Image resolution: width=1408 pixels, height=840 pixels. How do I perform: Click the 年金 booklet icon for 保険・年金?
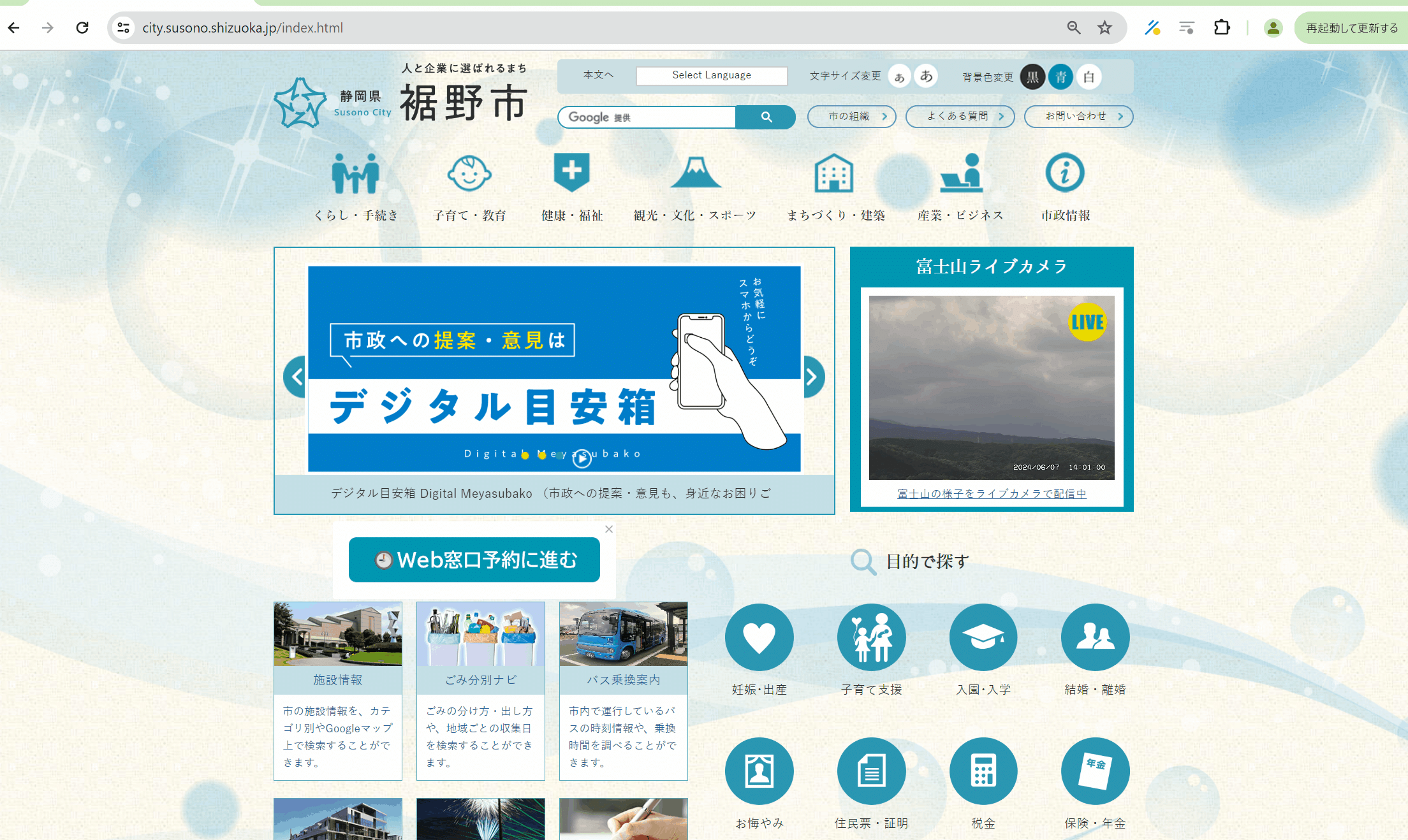coord(1095,771)
